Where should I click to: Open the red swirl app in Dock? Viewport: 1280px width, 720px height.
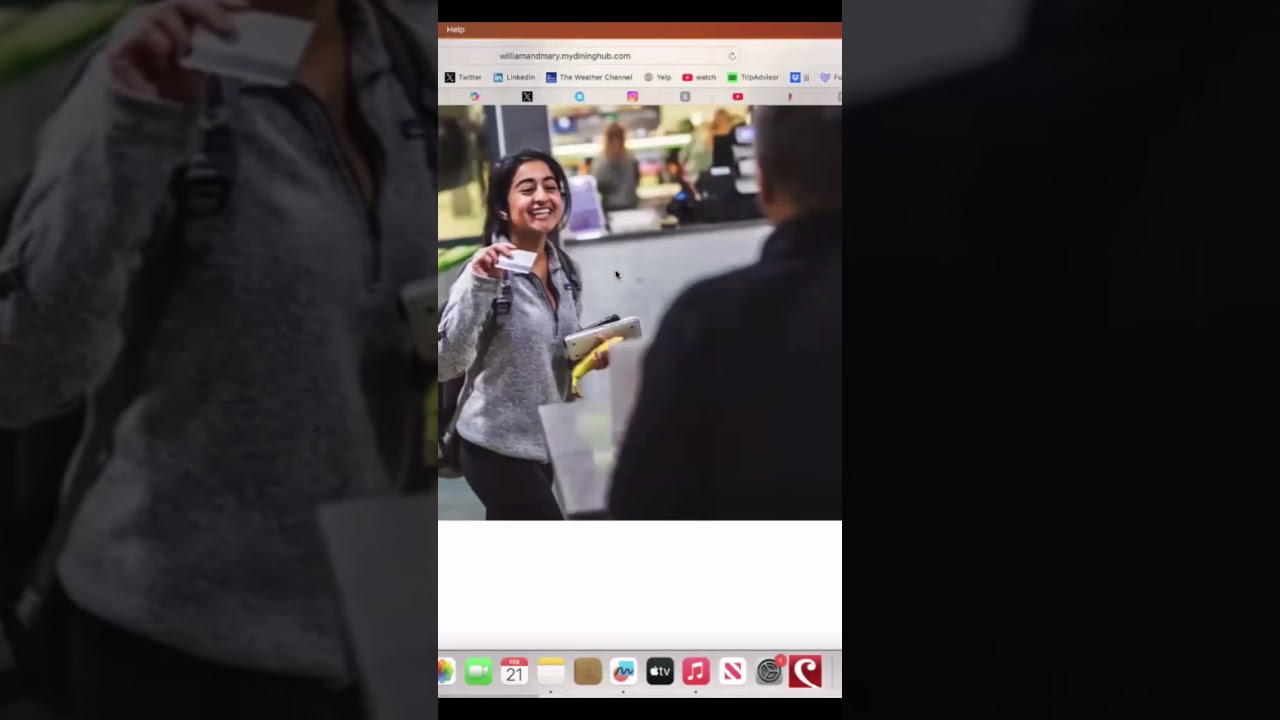click(805, 672)
